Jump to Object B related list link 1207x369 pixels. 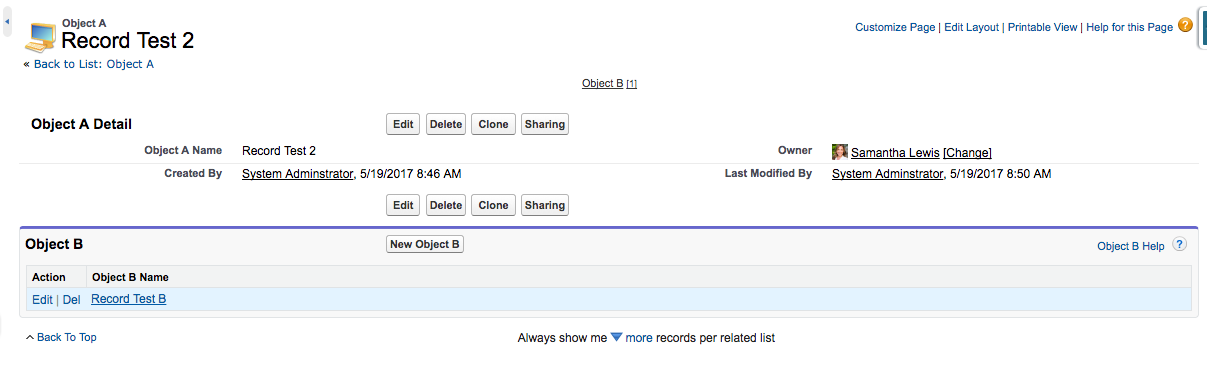click(603, 83)
